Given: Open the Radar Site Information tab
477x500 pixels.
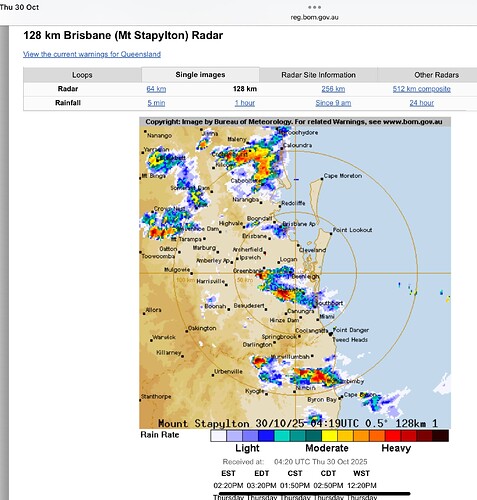Looking at the screenshot, I should (x=318, y=75).
